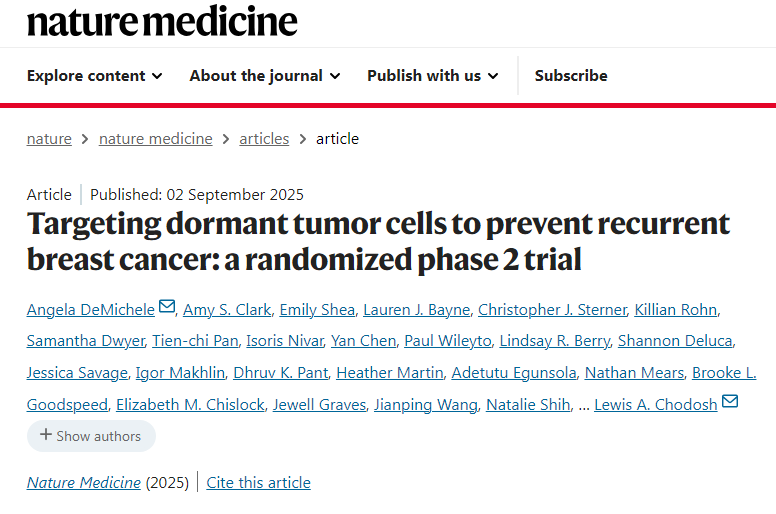
Task: Open author Elizabeth M. Chislock link
Action: [191, 405]
